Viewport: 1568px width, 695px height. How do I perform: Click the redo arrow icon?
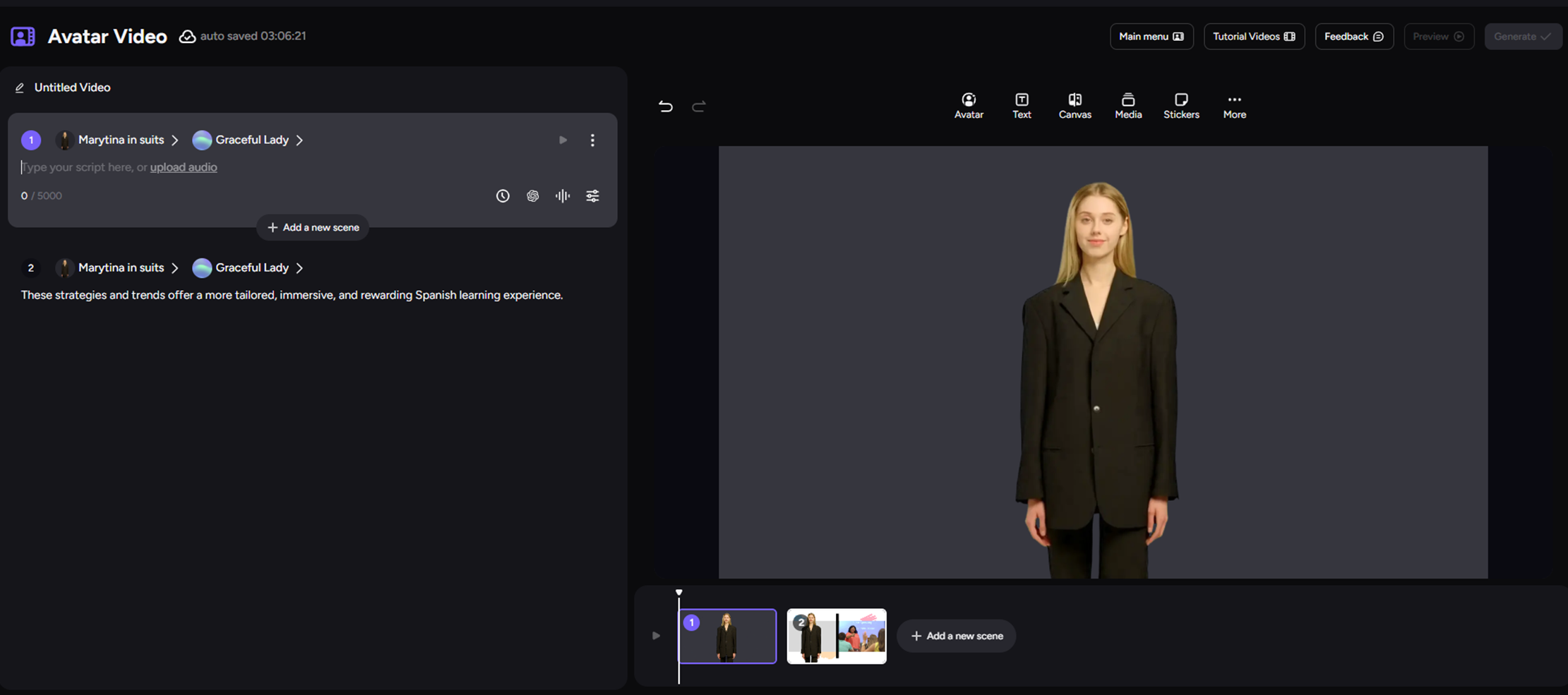coord(698,107)
